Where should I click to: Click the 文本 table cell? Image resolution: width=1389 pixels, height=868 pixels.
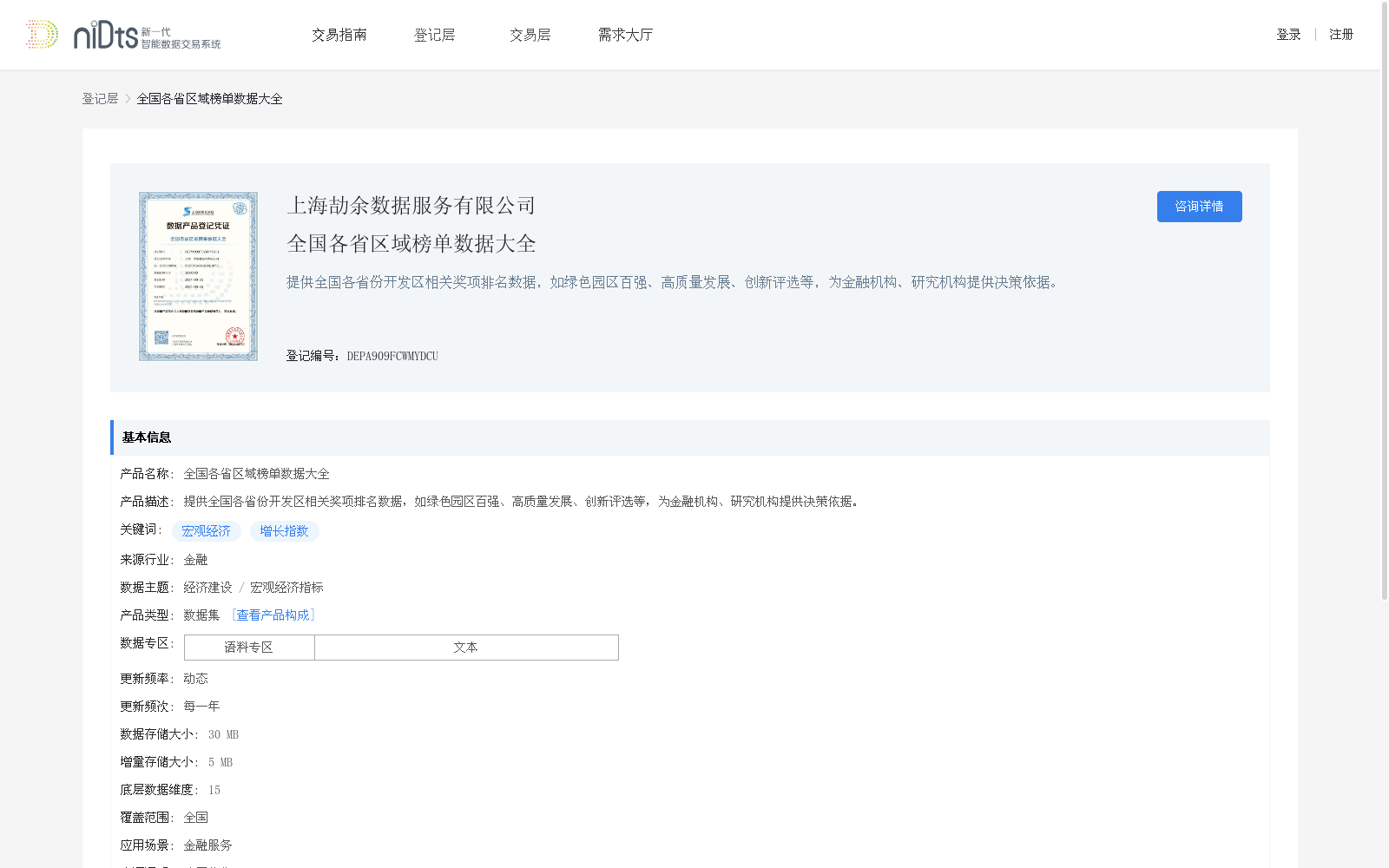pos(466,648)
